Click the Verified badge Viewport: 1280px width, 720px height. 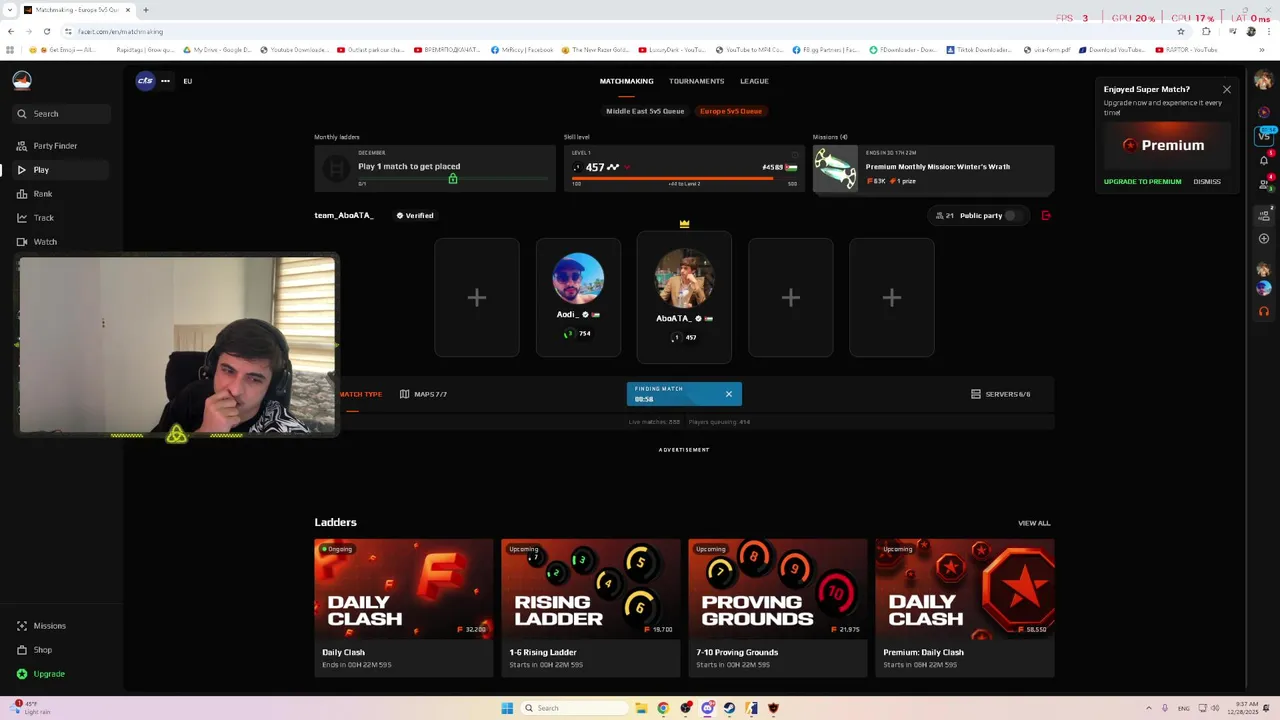click(414, 216)
